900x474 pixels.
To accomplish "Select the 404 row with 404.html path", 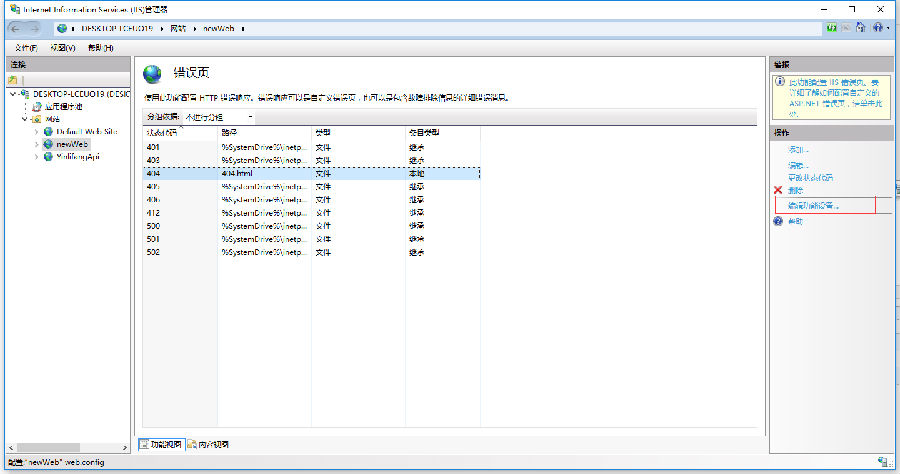I will [311, 173].
